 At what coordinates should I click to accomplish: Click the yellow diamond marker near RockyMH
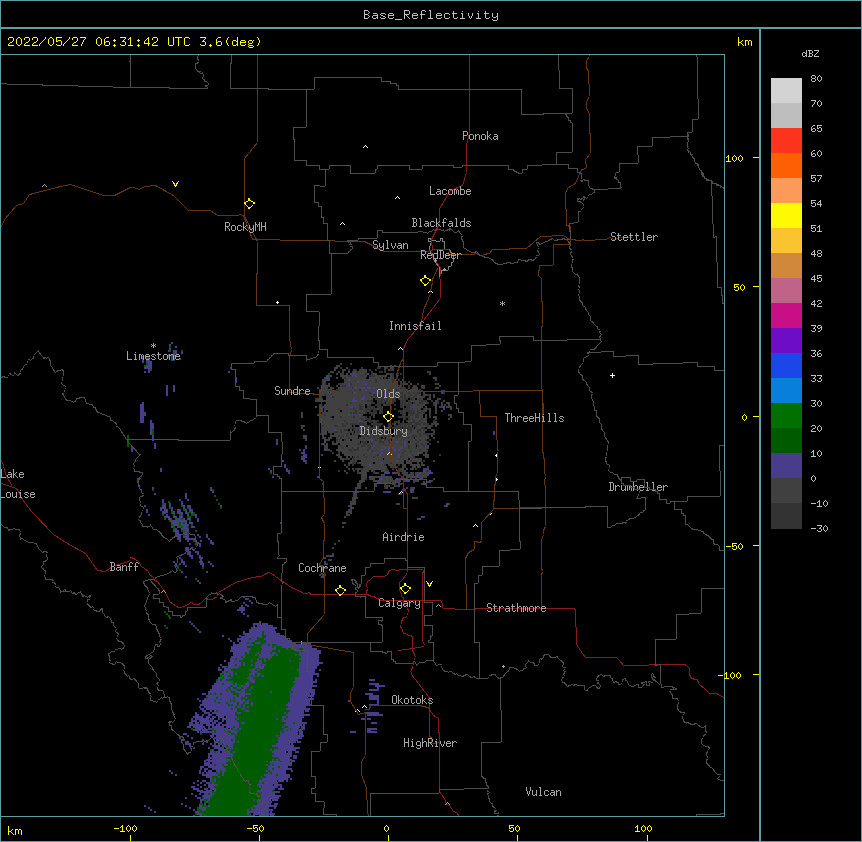point(249,204)
